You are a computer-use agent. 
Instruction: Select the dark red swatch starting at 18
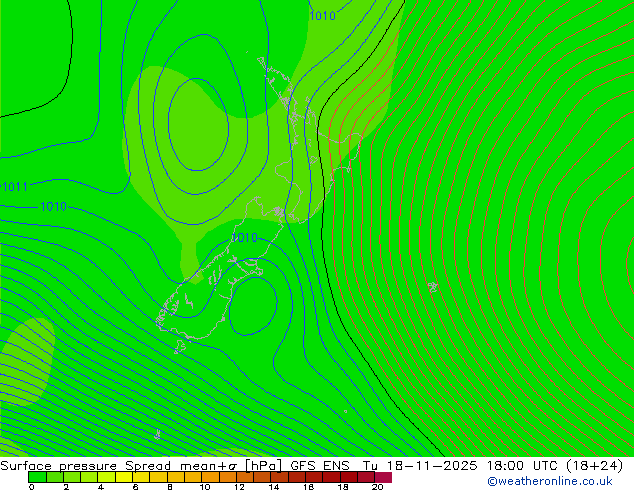coord(349,477)
